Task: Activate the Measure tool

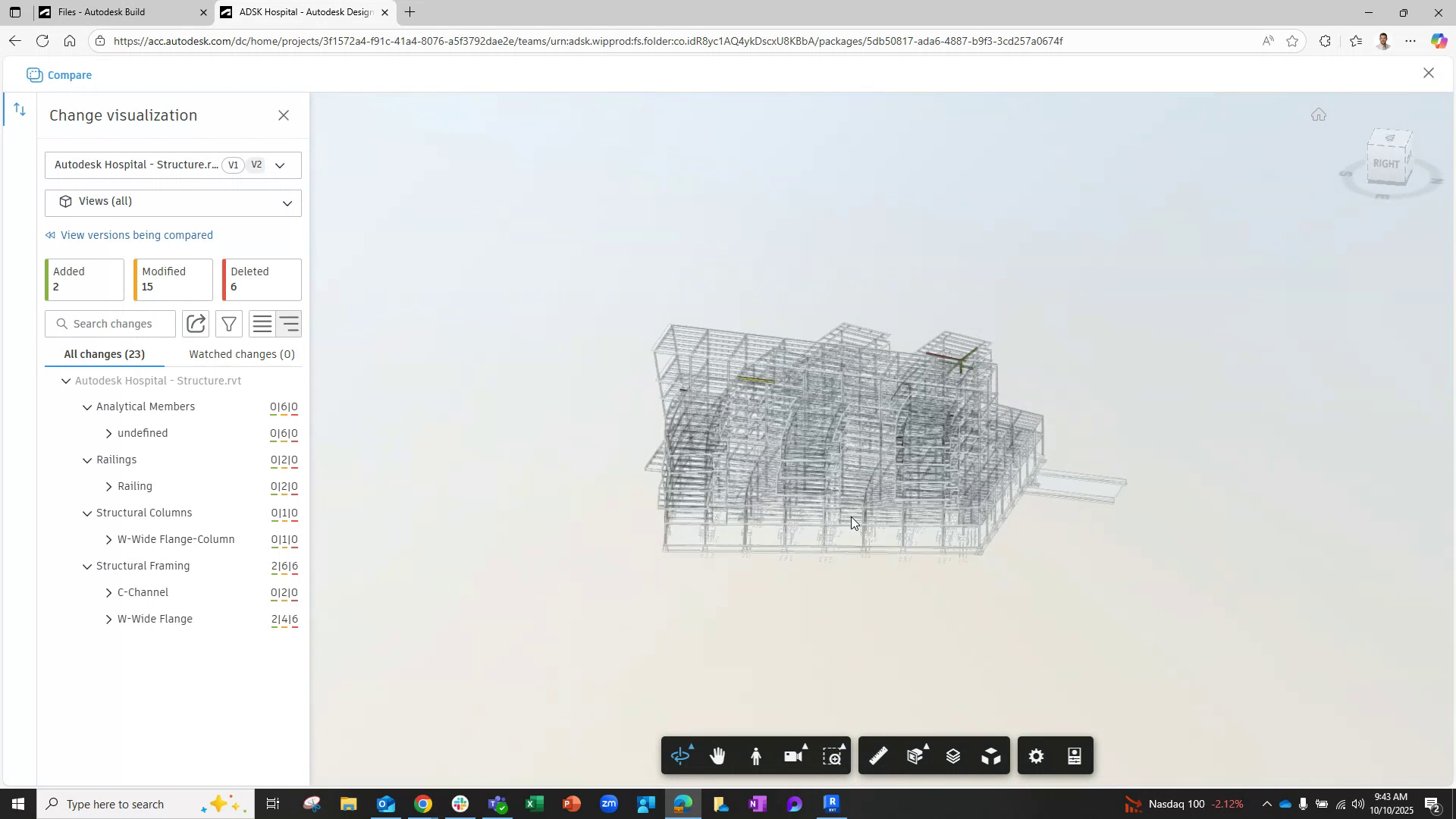Action: coord(877,755)
